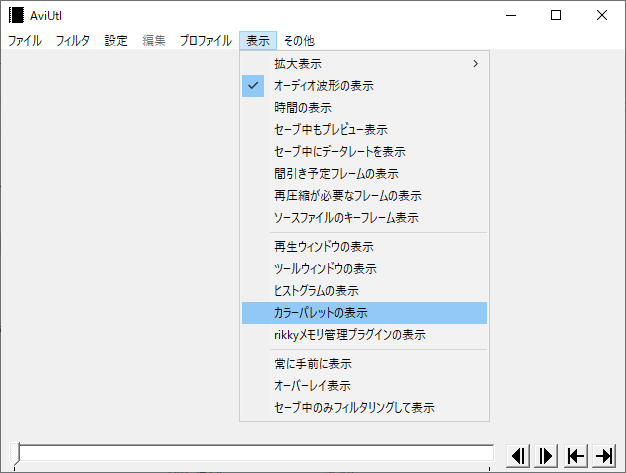Open the プロファイル menu
The height and width of the screenshot is (473, 626).
(206, 41)
